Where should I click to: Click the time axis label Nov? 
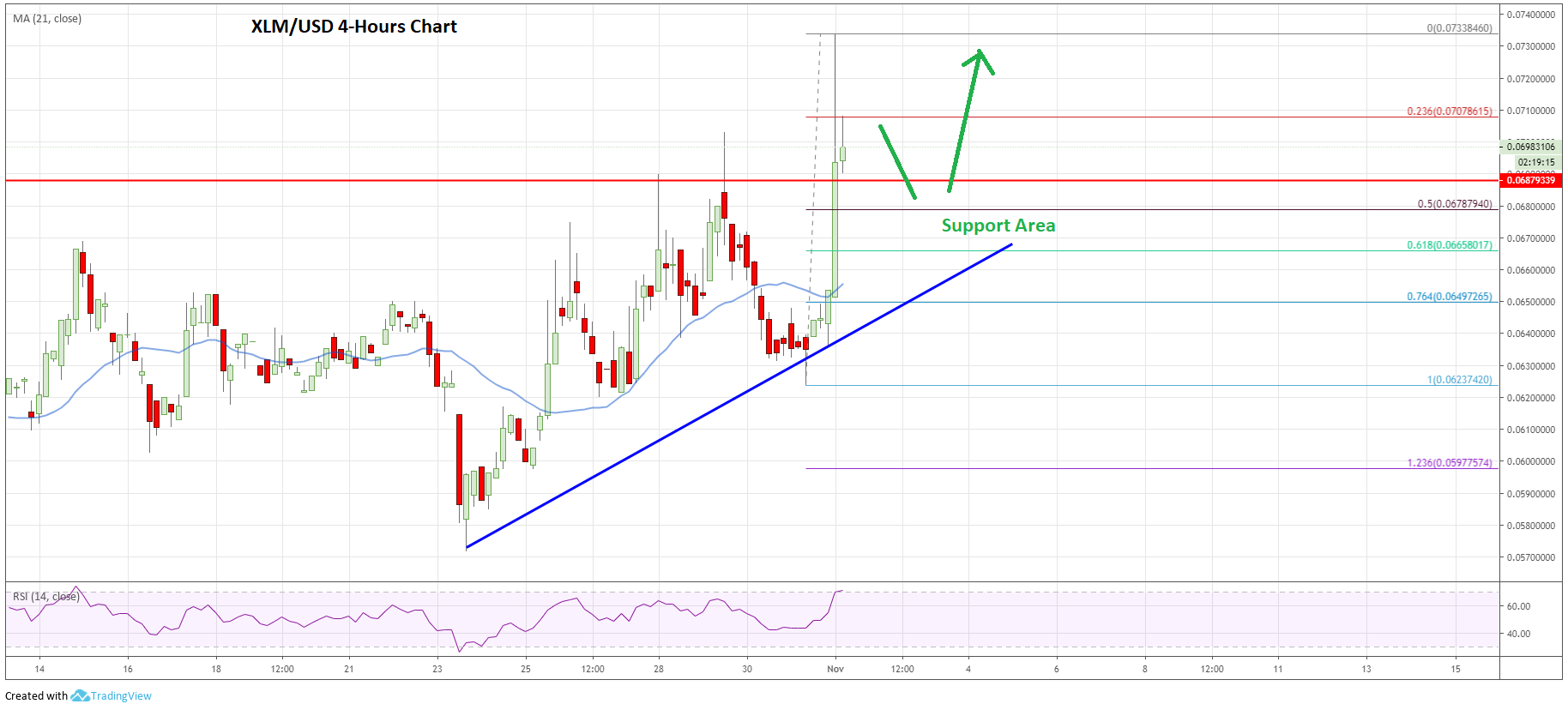click(x=835, y=669)
